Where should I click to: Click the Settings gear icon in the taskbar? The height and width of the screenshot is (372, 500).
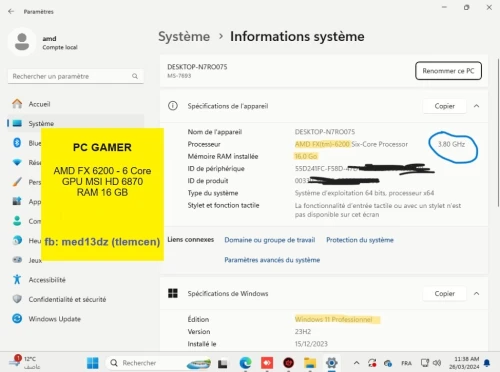[332, 363]
